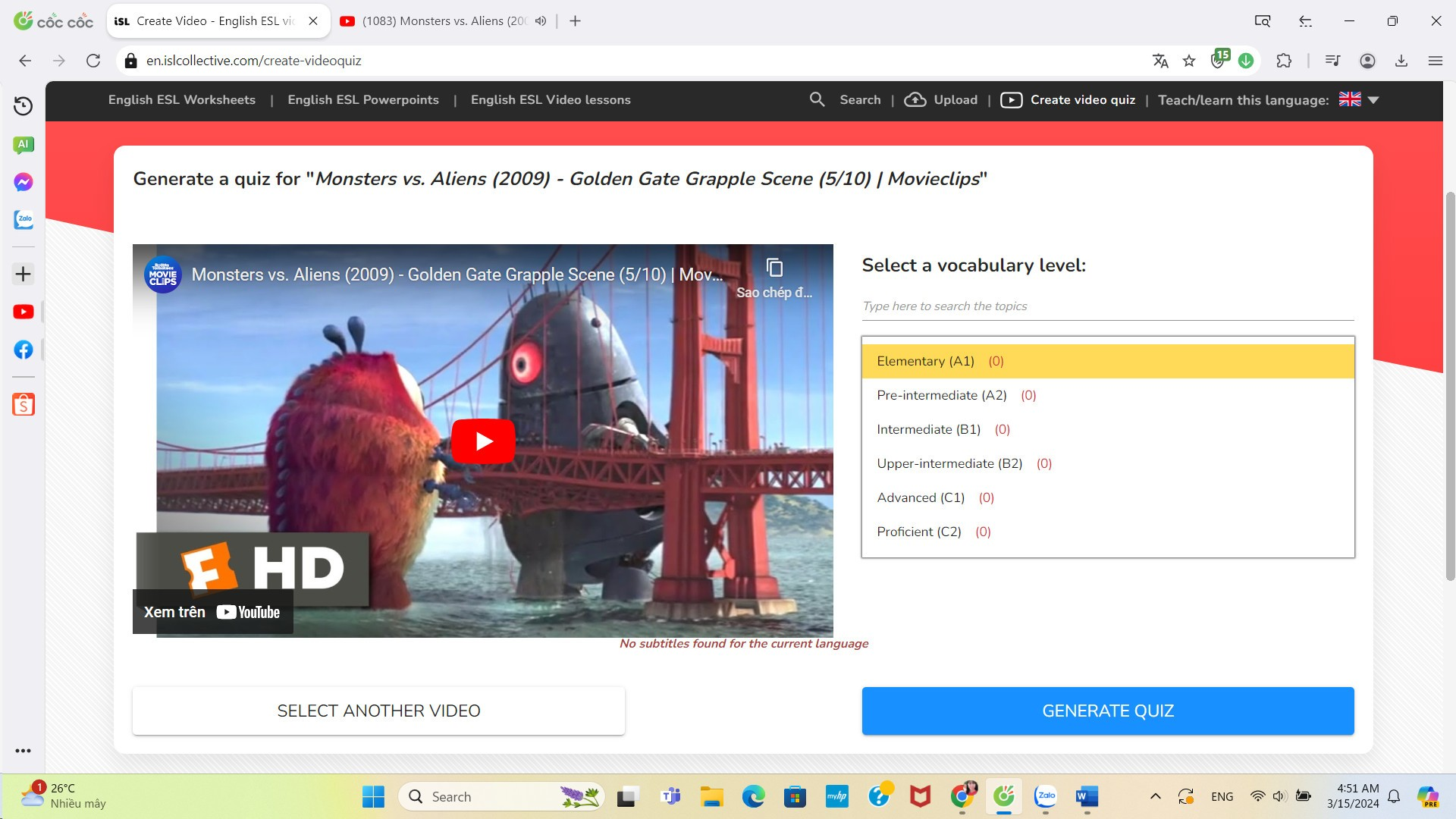Open the AI chat sidebar icon

[23, 145]
